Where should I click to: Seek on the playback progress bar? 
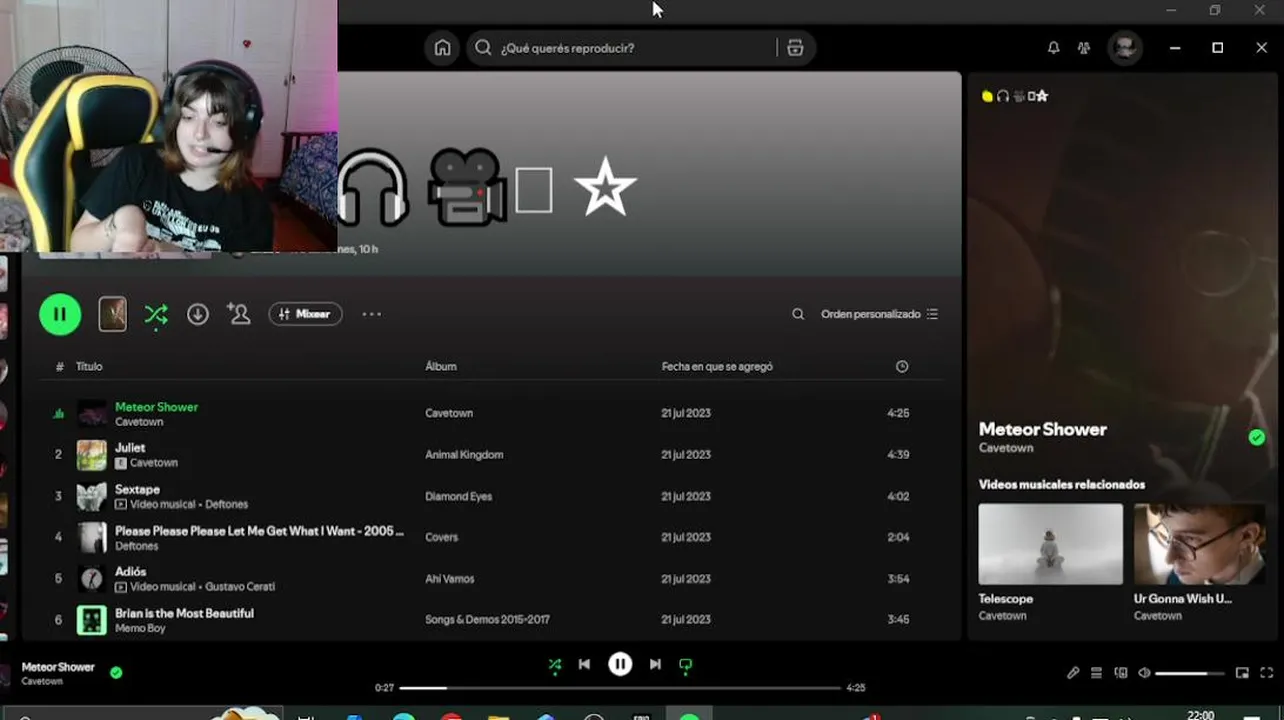620,688
